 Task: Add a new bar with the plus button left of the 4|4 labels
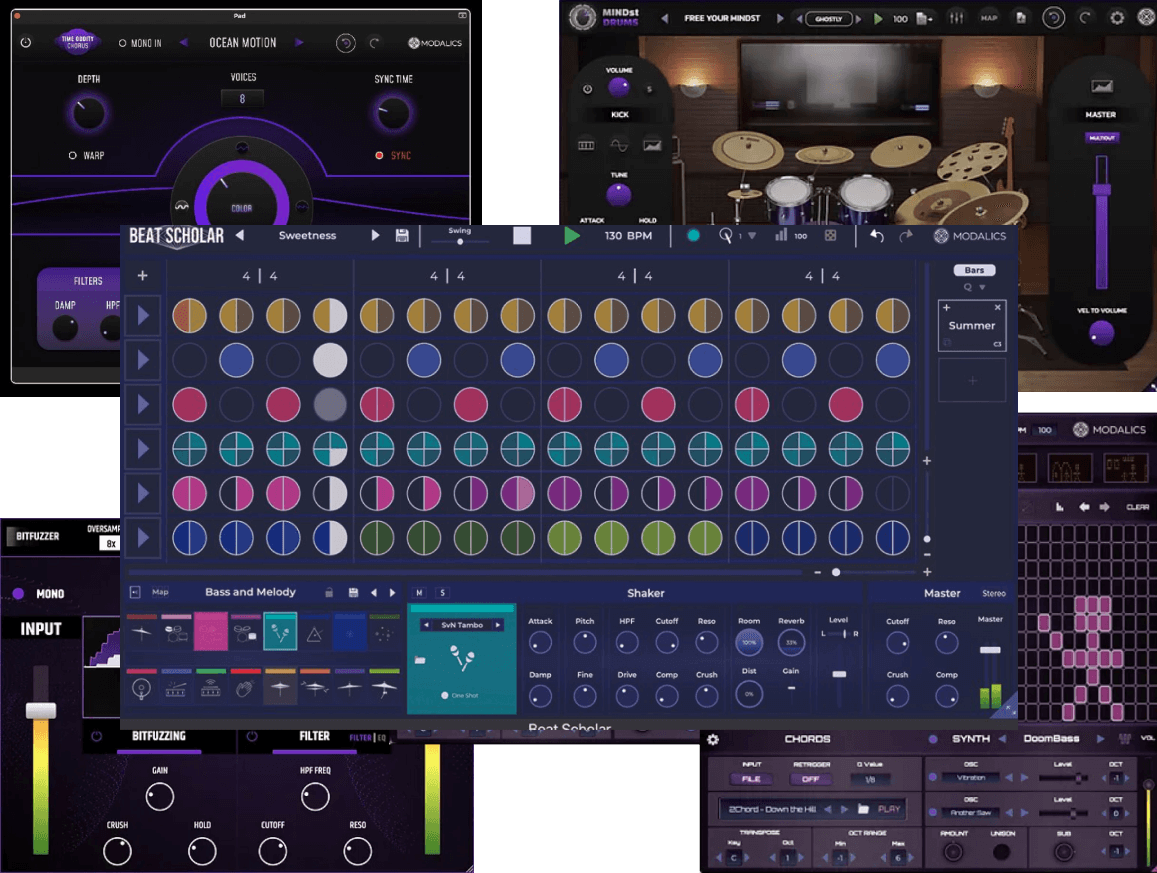coord(142,275)
